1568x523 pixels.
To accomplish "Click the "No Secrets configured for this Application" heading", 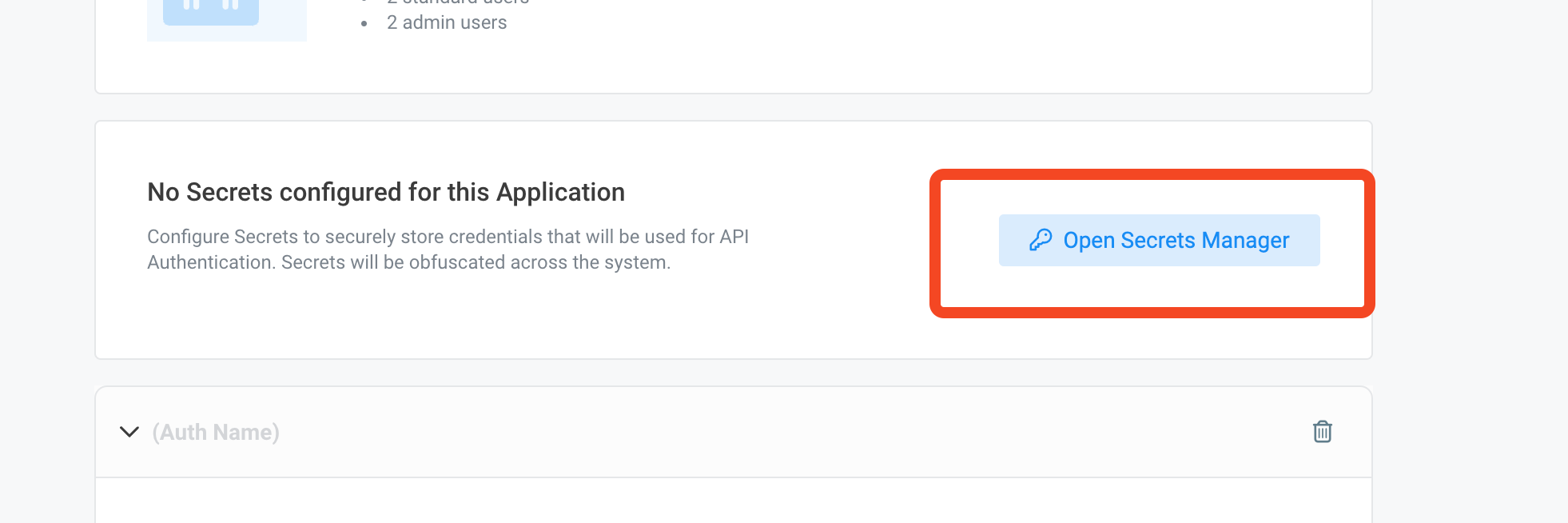I will 386,192.
